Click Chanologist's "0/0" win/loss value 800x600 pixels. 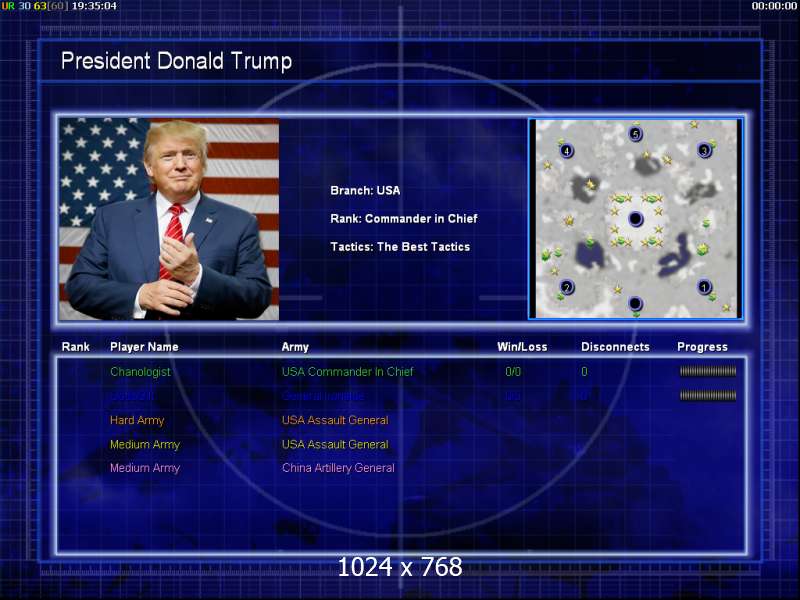coord(513,371)
